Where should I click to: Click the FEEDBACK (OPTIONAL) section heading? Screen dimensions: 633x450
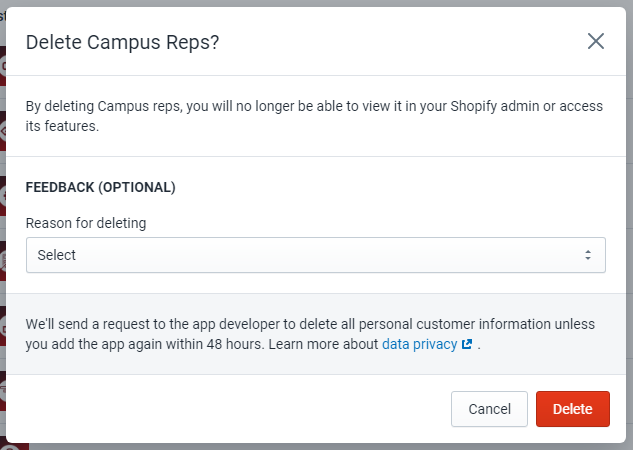click(x=101, y=187)
